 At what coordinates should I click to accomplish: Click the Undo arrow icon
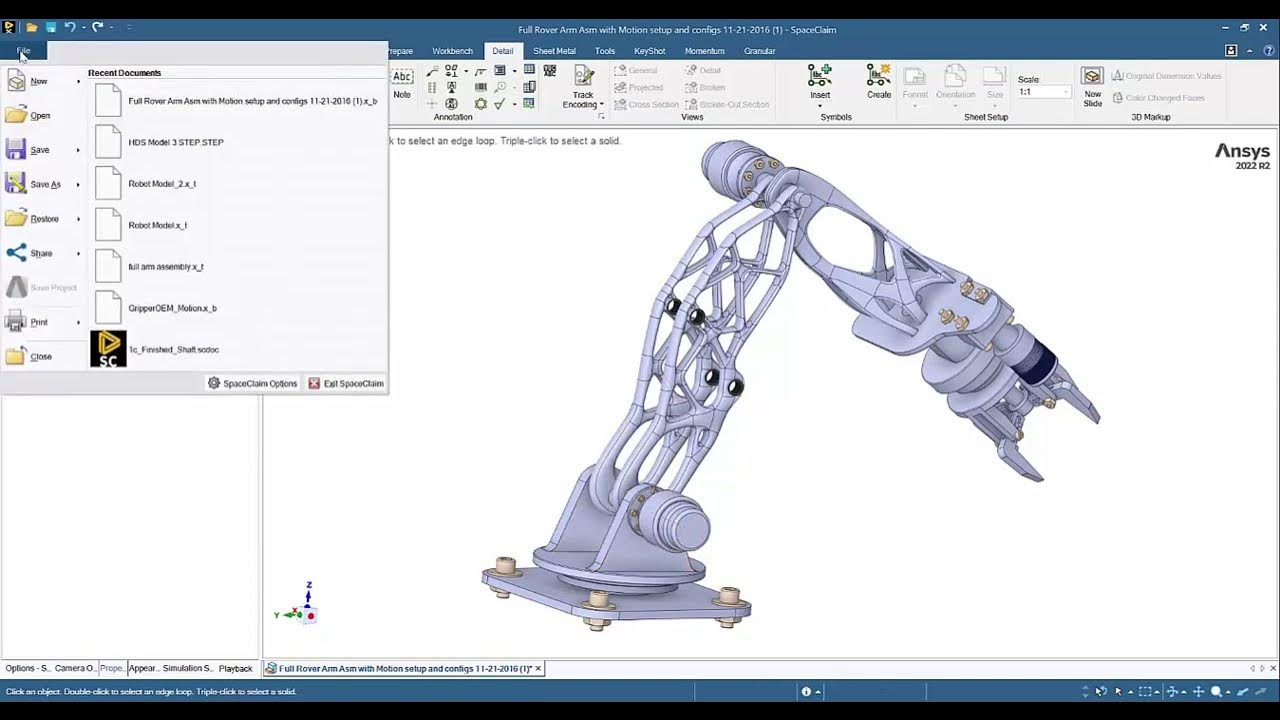point(70,27)
